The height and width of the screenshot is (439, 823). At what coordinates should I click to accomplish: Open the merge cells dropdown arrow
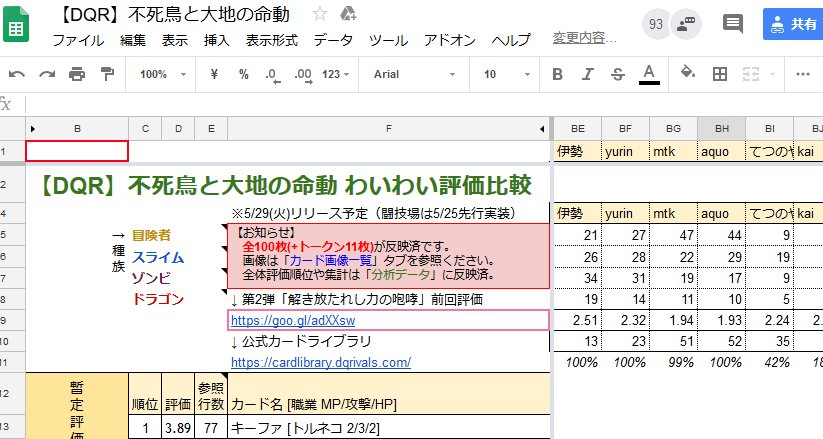pos(772,75)
